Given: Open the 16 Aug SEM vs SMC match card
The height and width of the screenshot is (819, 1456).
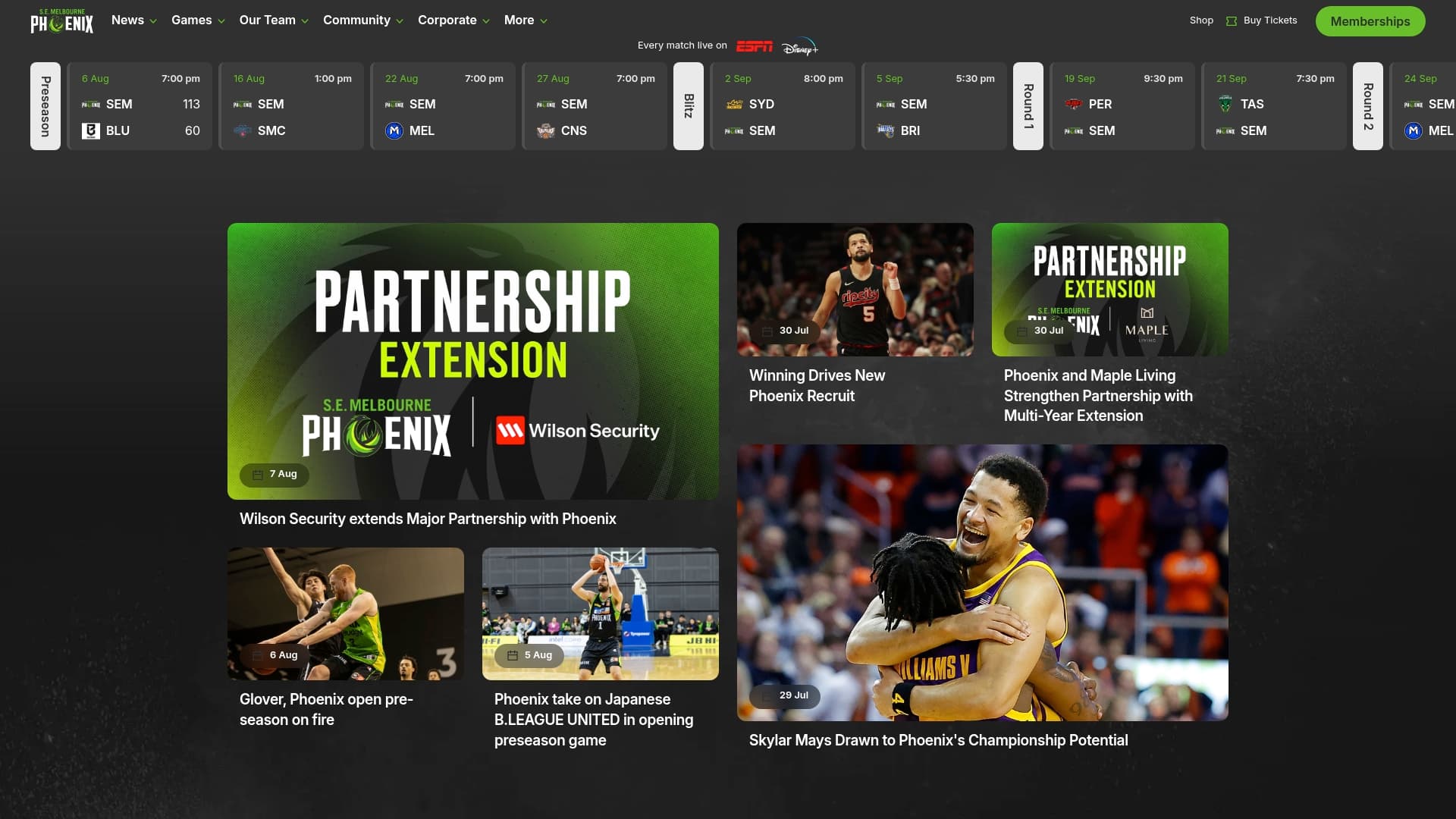Looking at the screenshot, I should coord(291,106).
